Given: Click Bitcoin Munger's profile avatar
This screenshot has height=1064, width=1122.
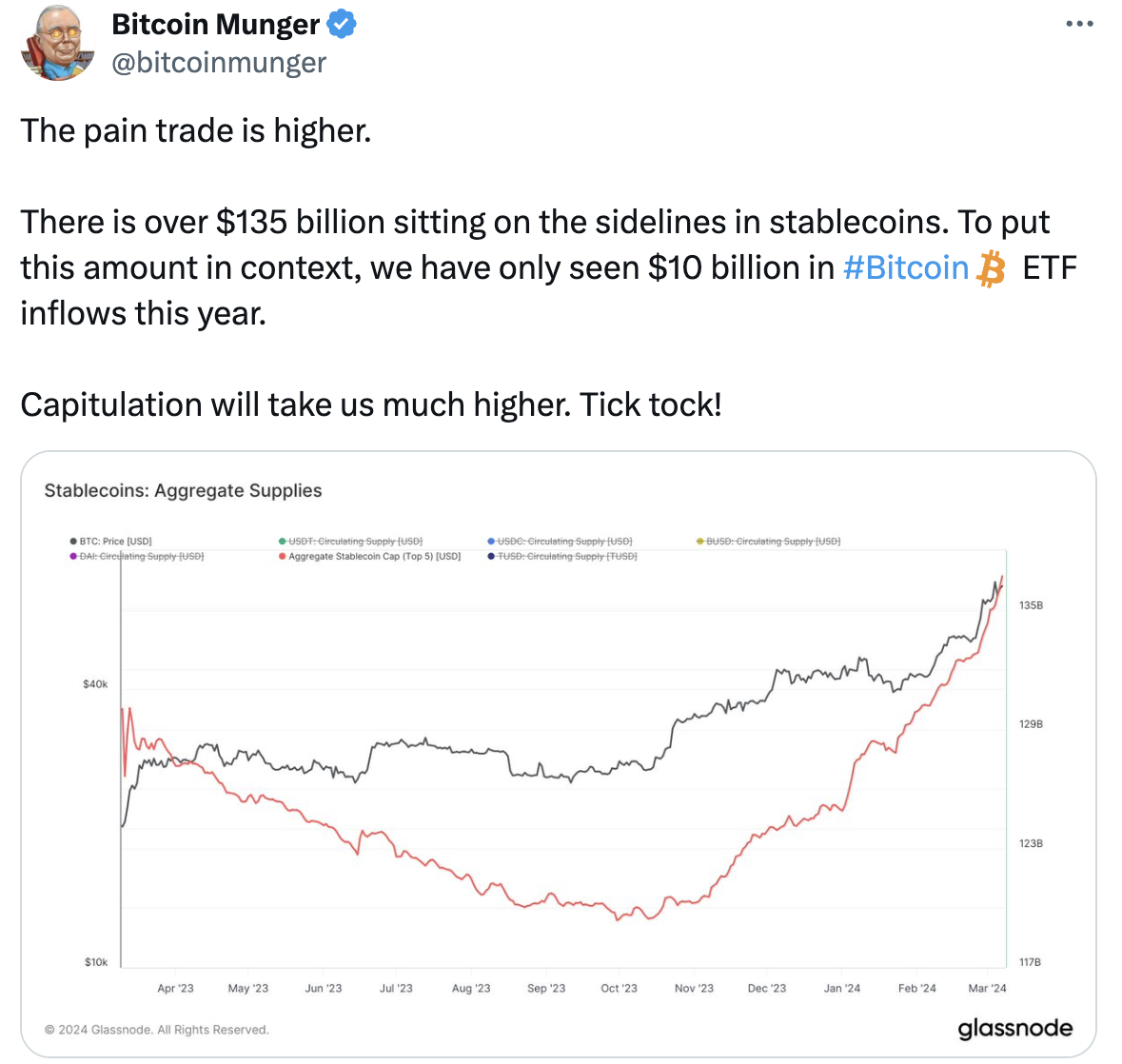Looking at the screenshot, I should coord(58,43).
